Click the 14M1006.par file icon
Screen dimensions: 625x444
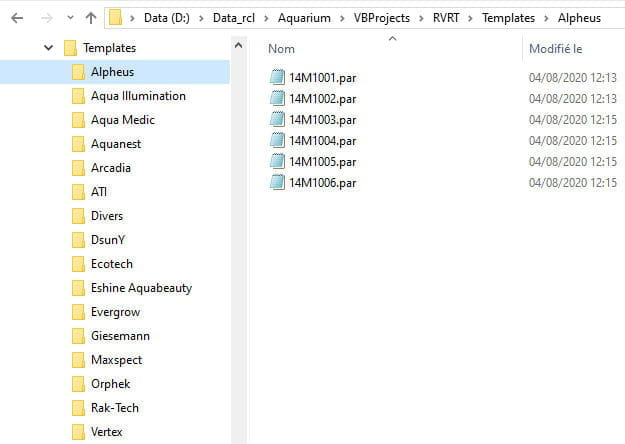[x=277, y=183]
